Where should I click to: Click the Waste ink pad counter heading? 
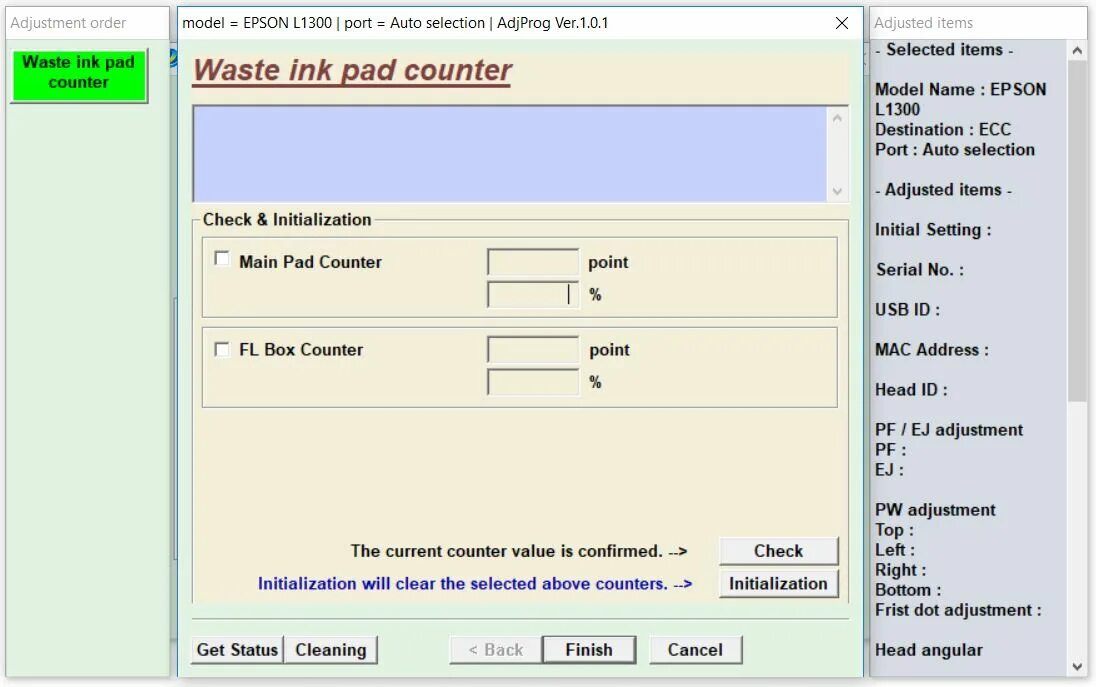pyautogui.click(x=352, y=71)
